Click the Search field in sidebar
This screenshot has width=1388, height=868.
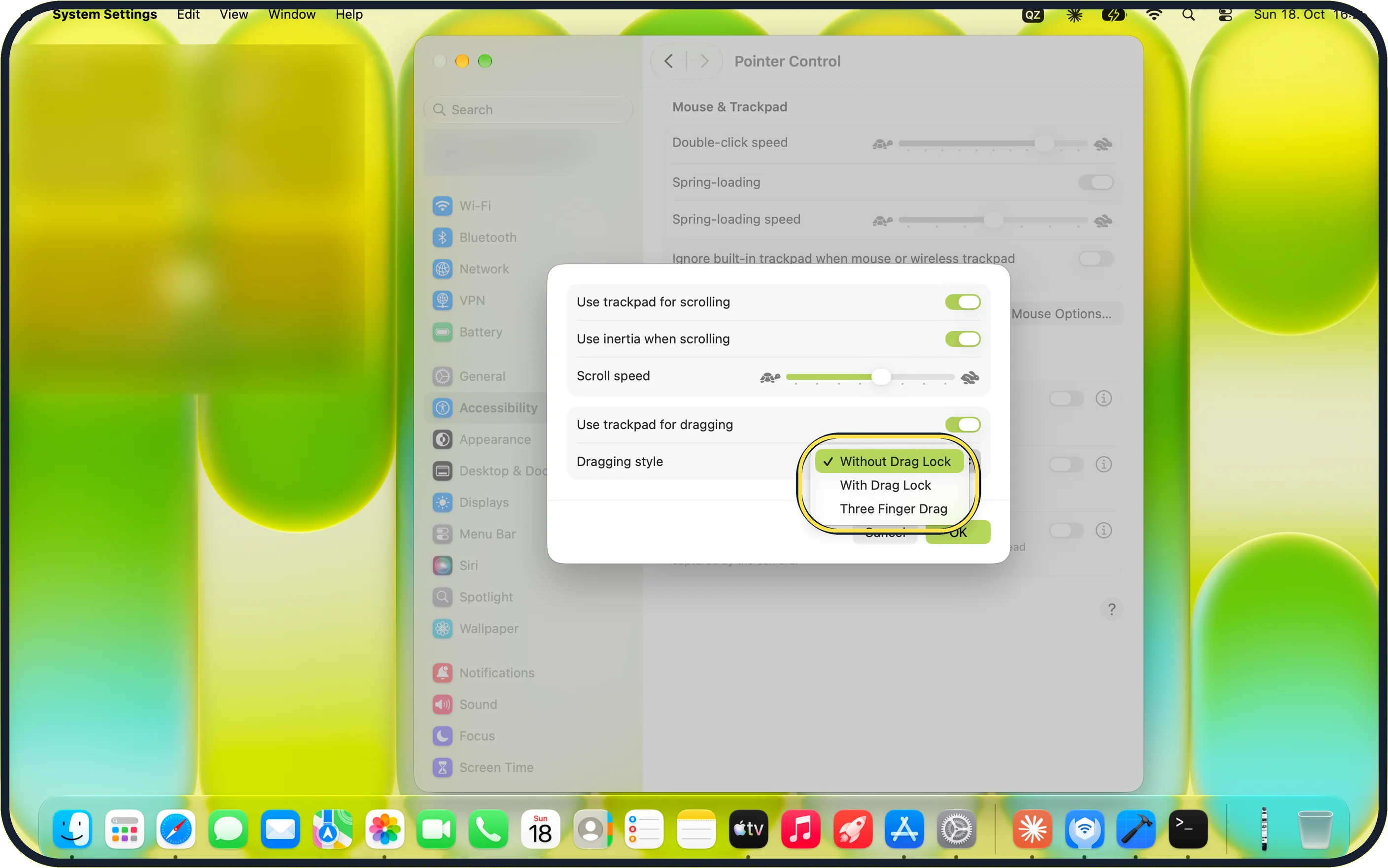(527, 110)
